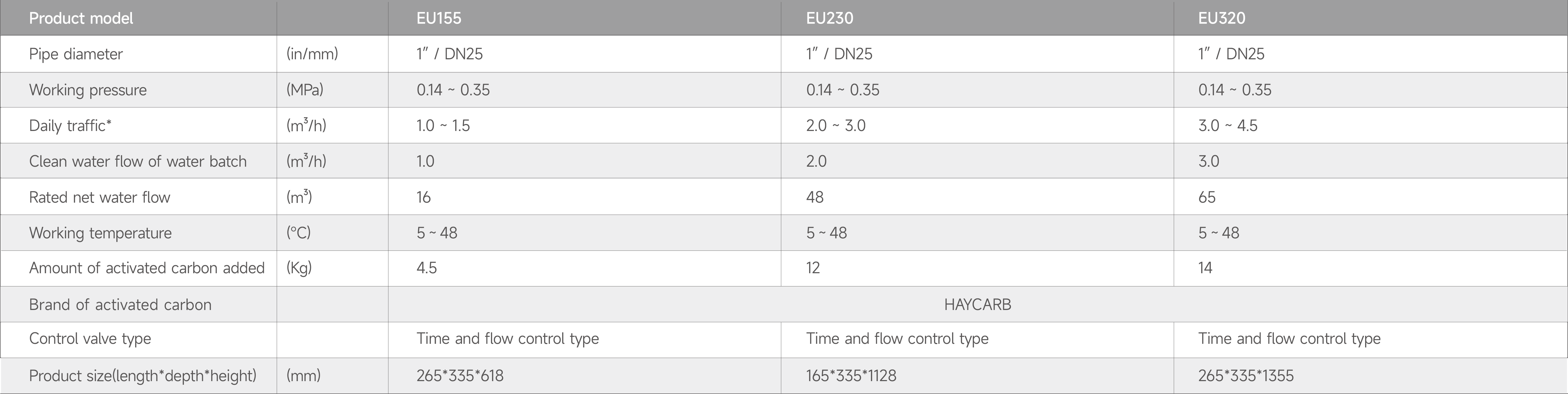Select the EU320 column header
Screen dimensions: 1568x394
pos(1222,18)
